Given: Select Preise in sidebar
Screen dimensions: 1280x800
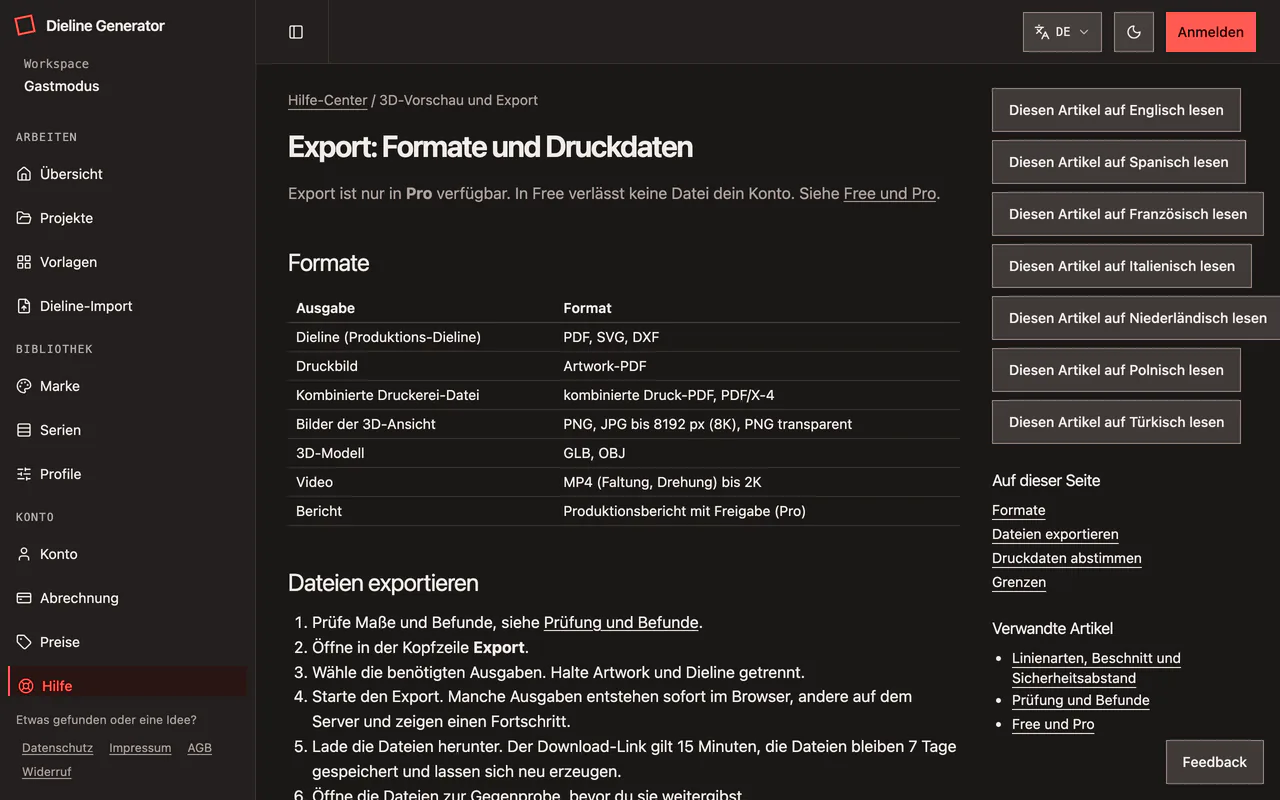Looking at the screenshot, I should [x=127, y=642].
